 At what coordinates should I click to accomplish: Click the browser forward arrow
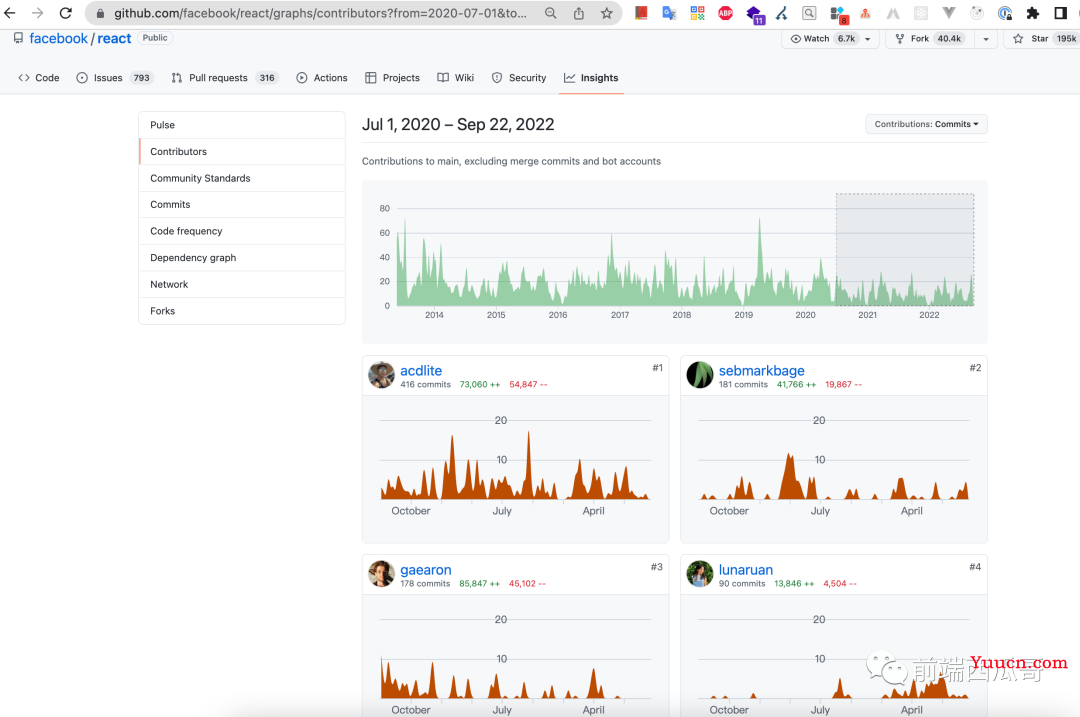(x=37, y=13)
